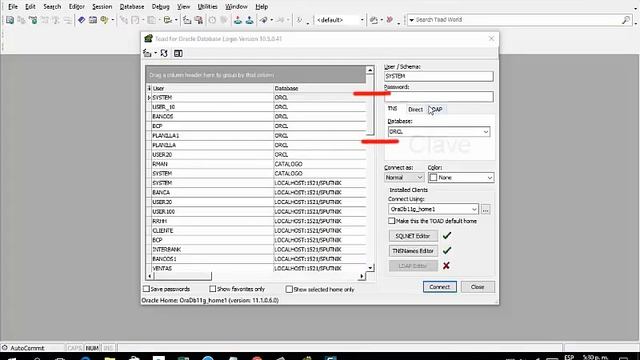Open the Color None dropdown
The height and width of the screenshot is (360, 640).
489,178
